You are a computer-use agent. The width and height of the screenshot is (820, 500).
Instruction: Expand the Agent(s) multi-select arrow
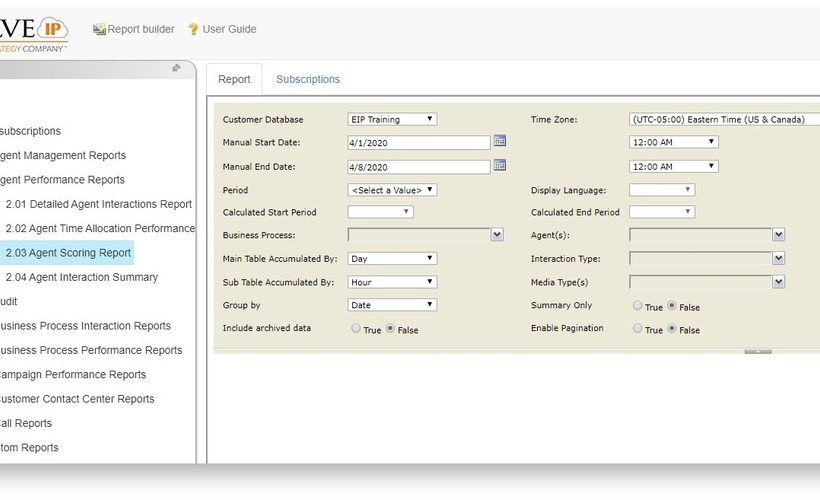(778, 235)
